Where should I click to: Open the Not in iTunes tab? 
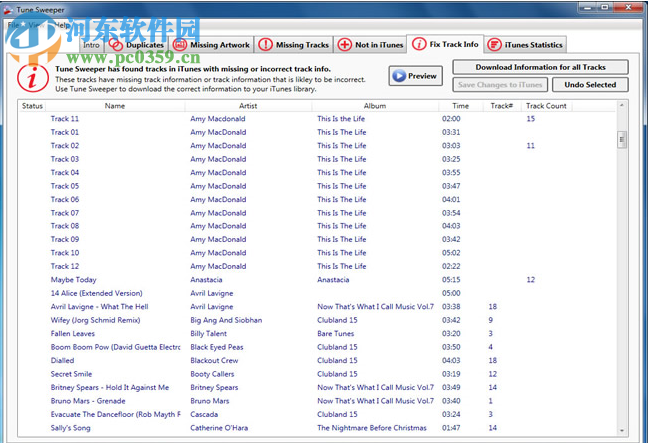(x=370, y=45)
